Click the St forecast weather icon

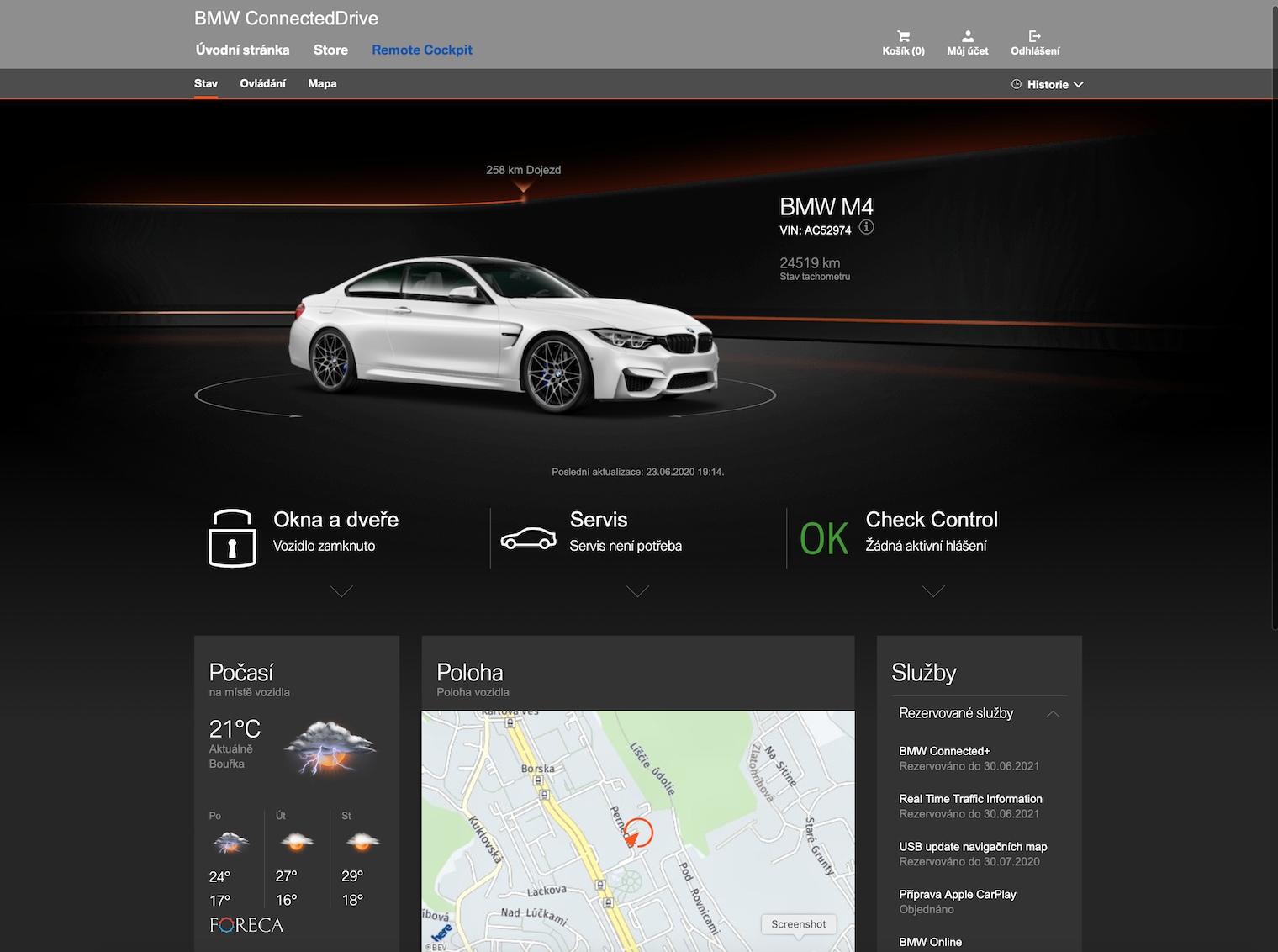(x=362, y=841)
